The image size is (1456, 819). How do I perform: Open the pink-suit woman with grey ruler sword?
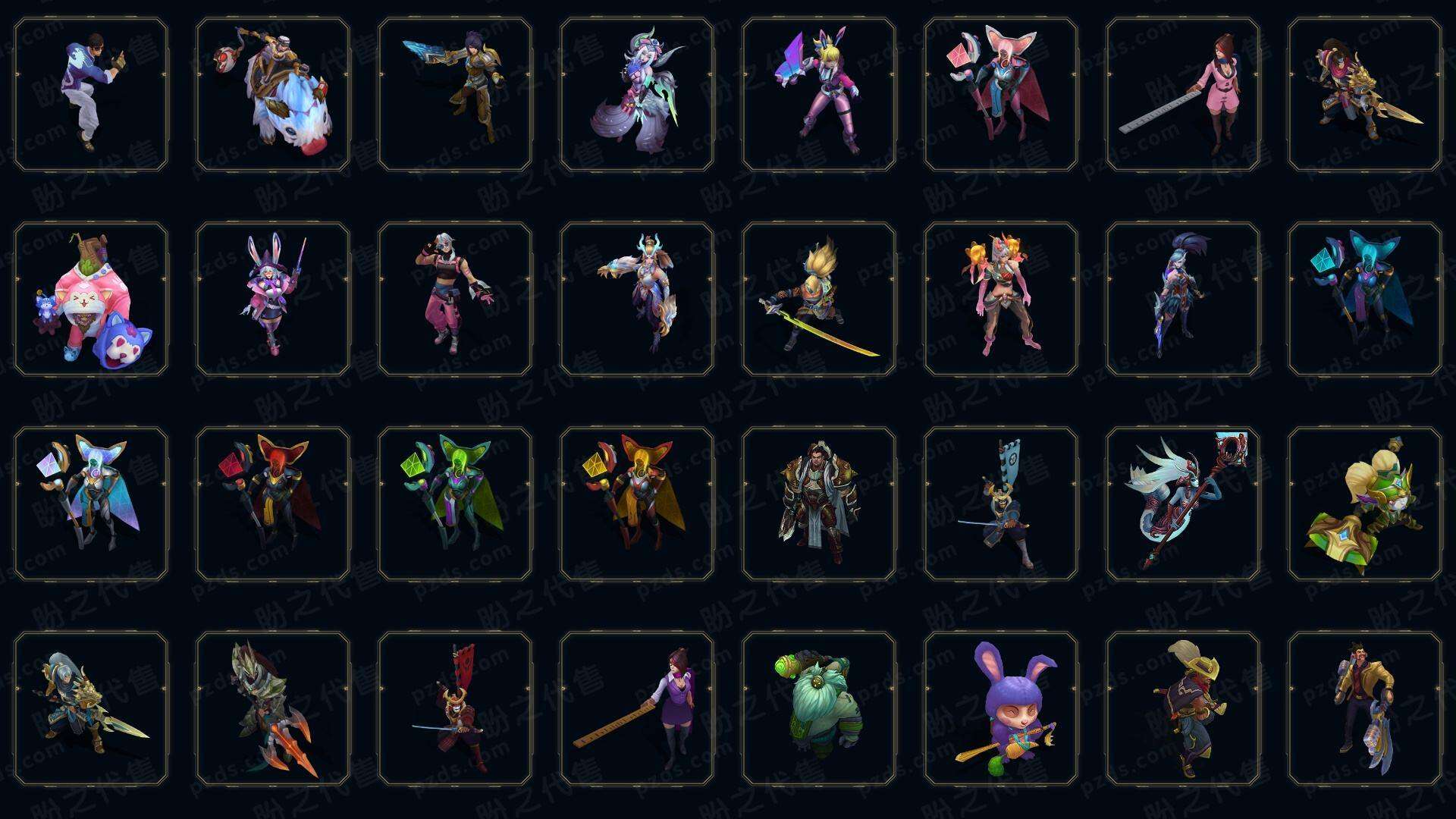(x=1183, y=95)
